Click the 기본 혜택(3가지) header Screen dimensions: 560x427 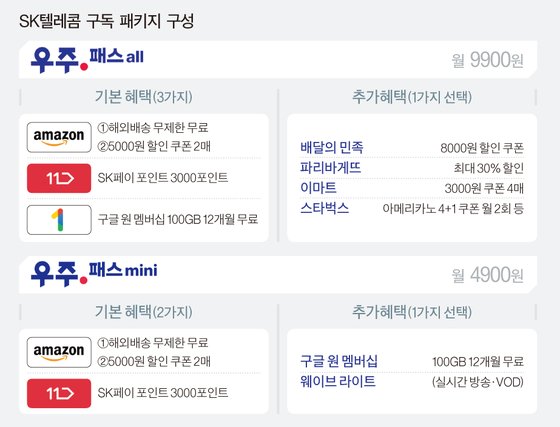point(144,97)
